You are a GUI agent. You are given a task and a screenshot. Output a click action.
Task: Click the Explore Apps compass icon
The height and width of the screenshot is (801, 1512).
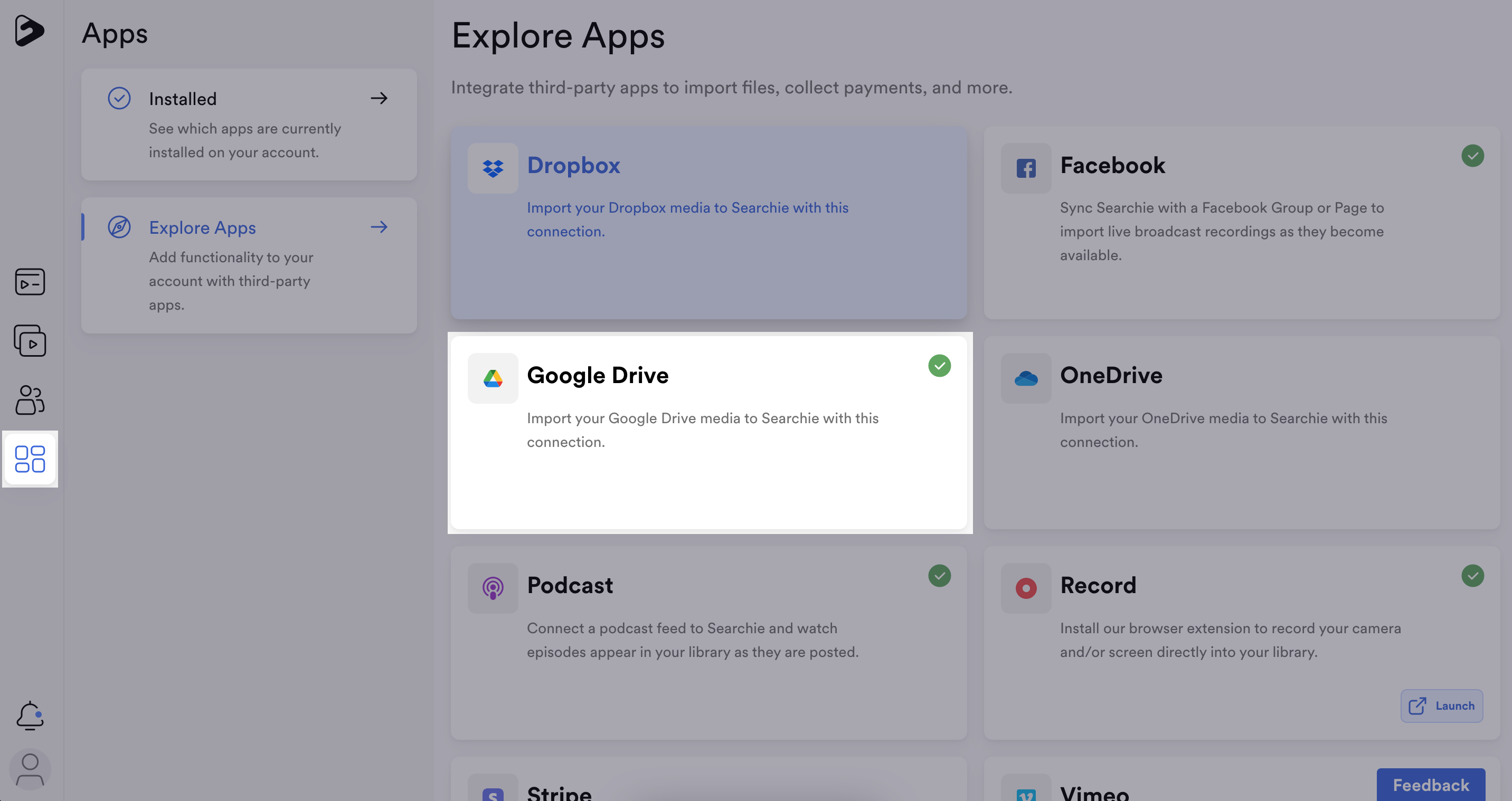click(x=119, y=227)
